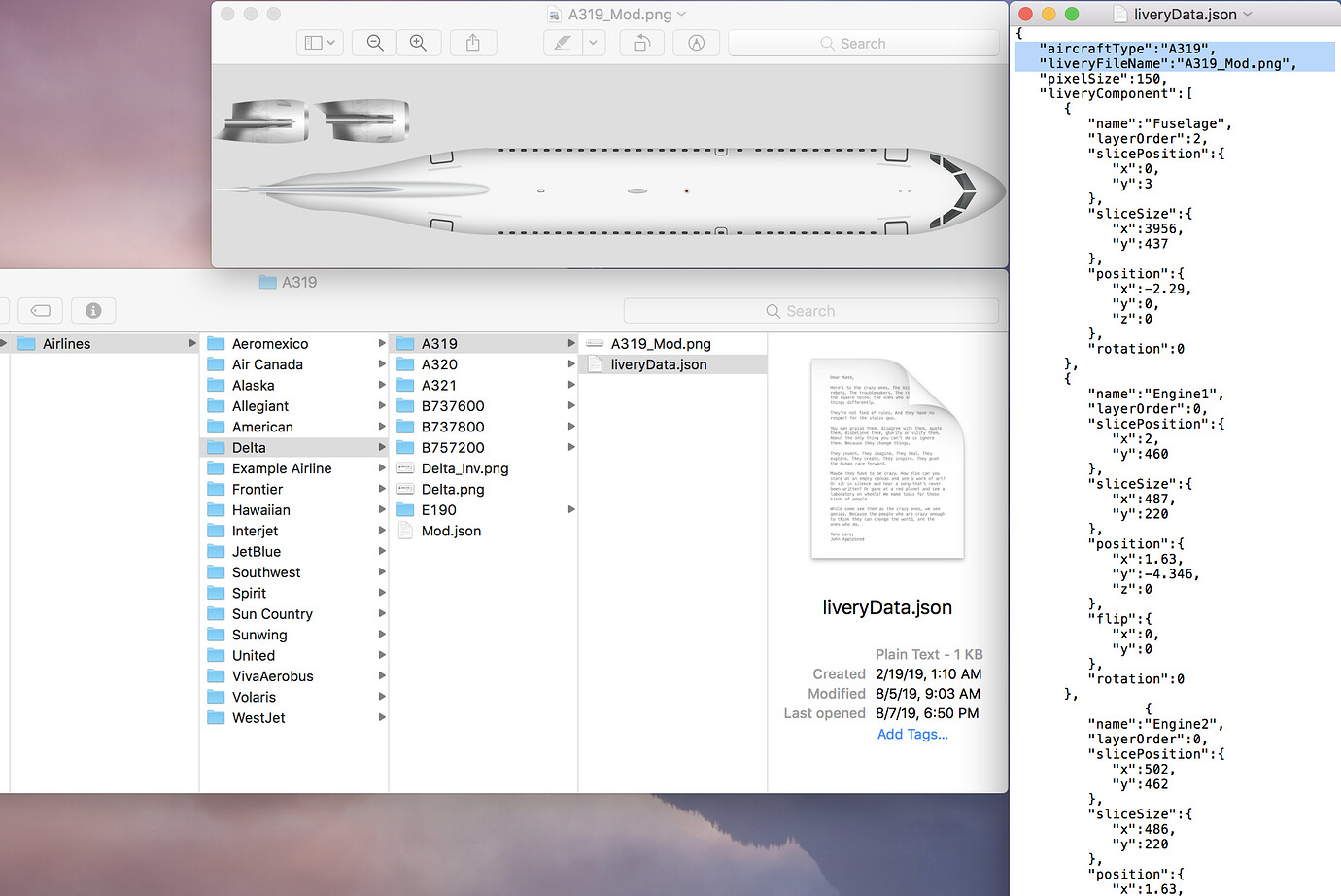This screenshot has height=896, width=1341.
Task: Open the Share menu in Preview
Action: tap(473, 43)
